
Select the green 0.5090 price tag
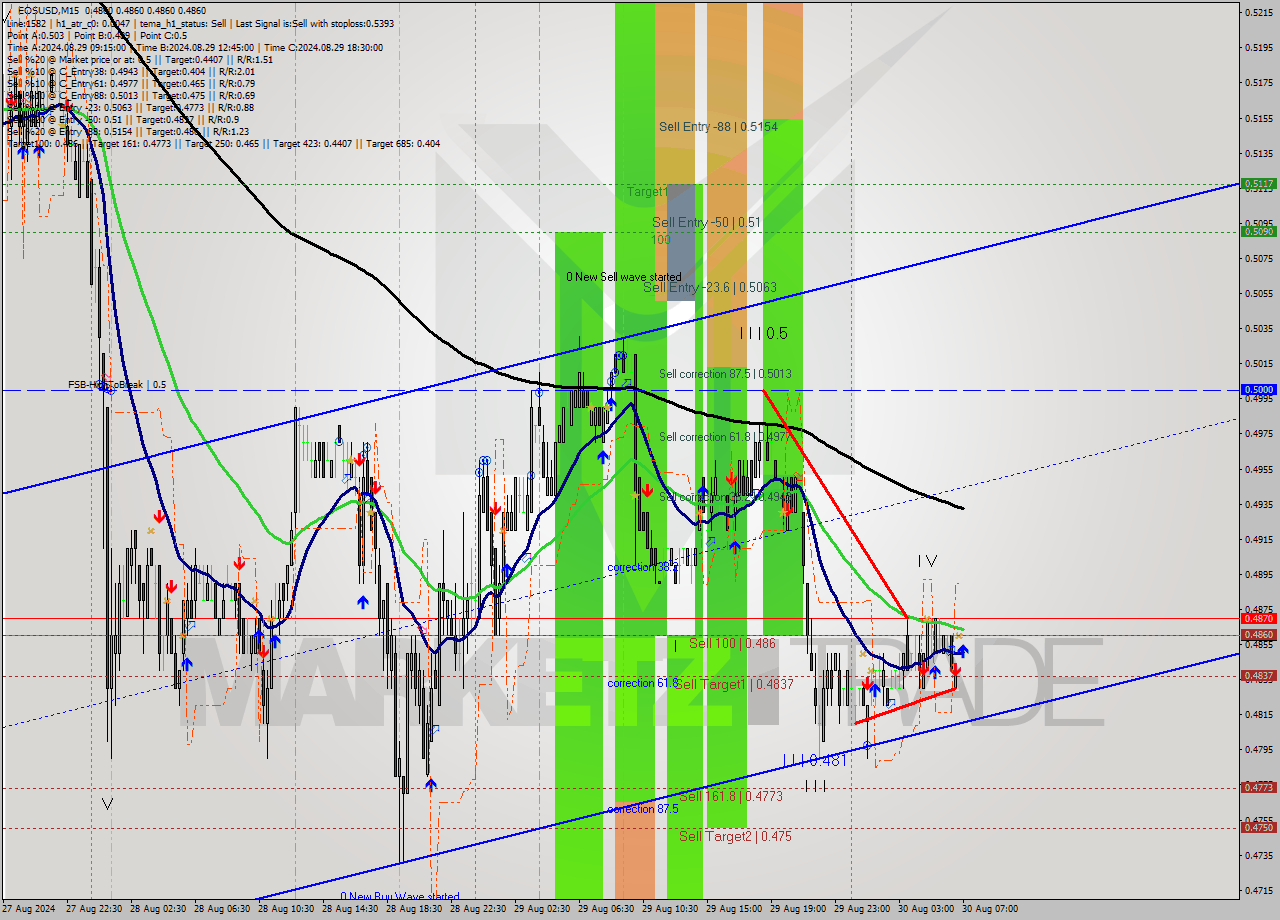(1258, 231)
